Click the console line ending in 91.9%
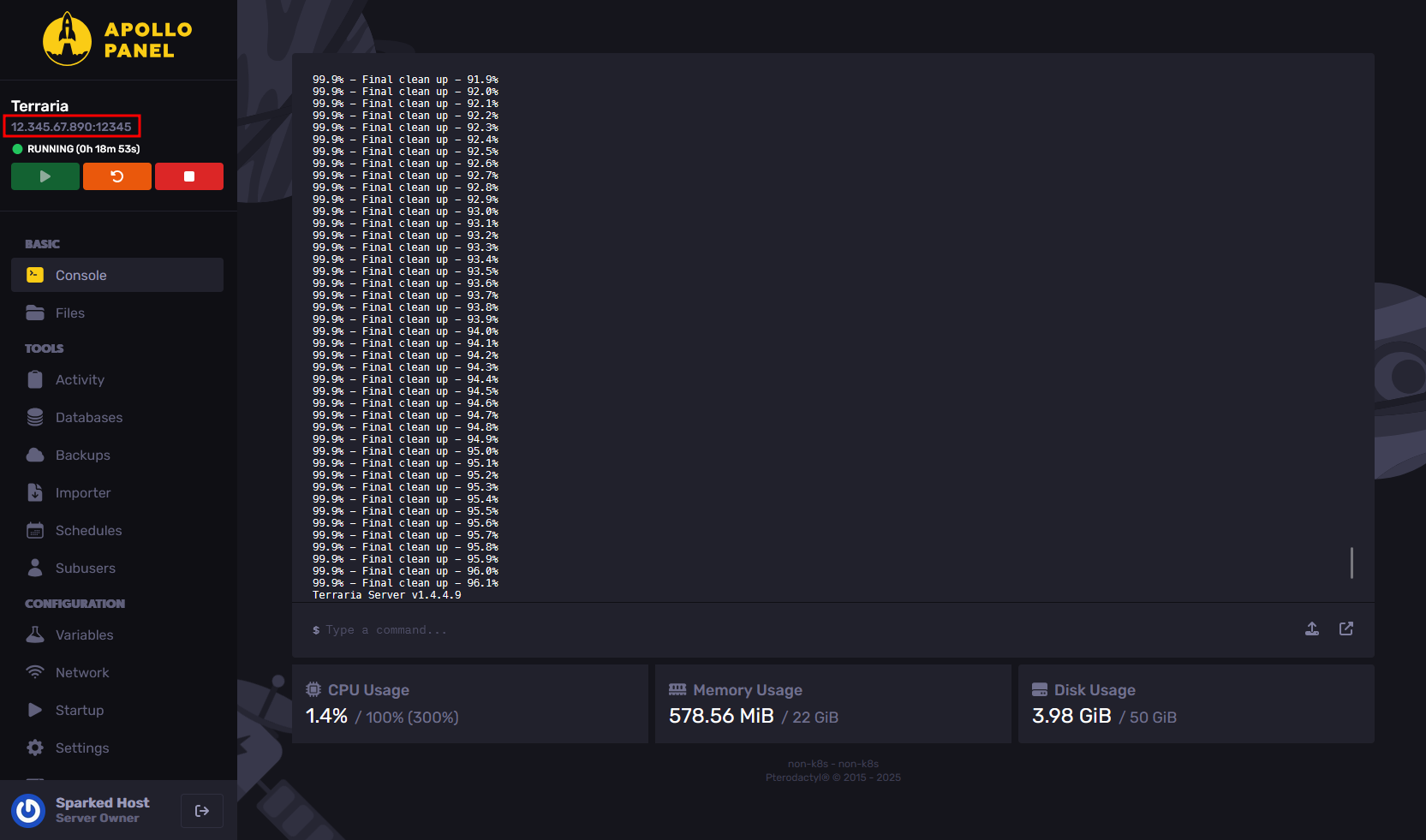This screenshot has height=840, width=1426. point(405,80)
